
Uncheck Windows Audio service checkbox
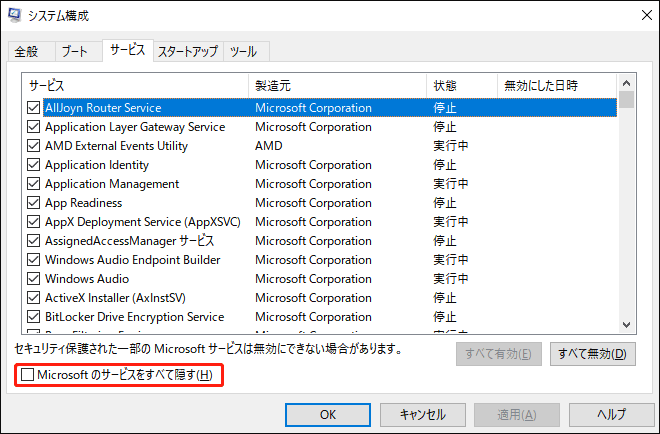pos(34,279)
